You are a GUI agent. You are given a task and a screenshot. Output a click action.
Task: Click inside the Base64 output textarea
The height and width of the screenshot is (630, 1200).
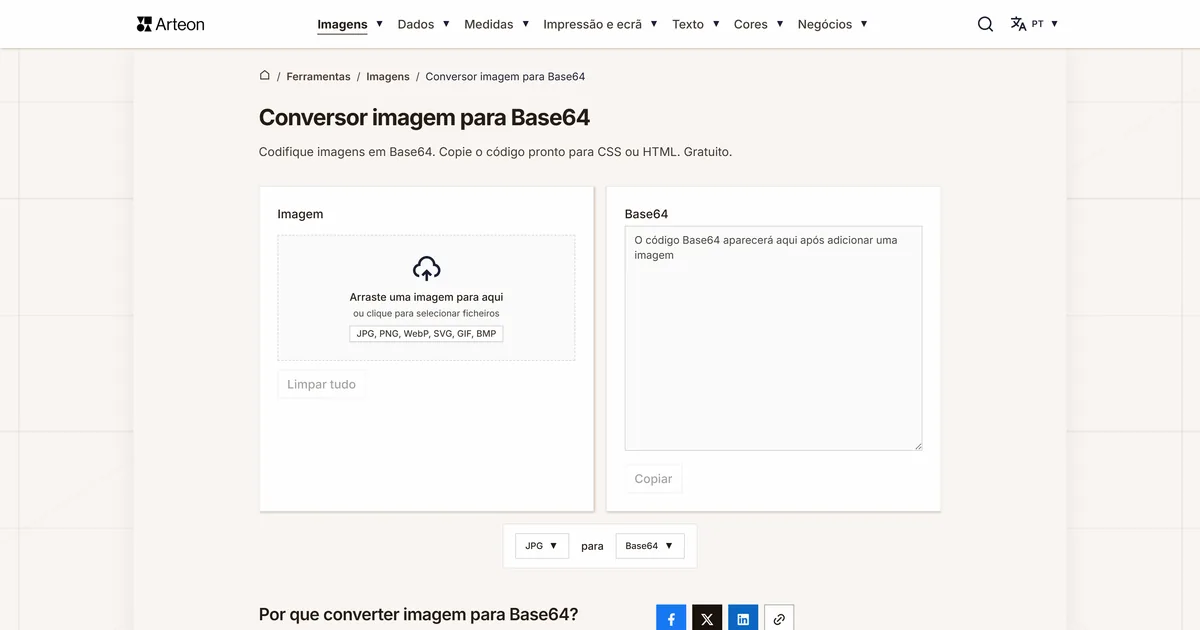click(x=773, y=338)
